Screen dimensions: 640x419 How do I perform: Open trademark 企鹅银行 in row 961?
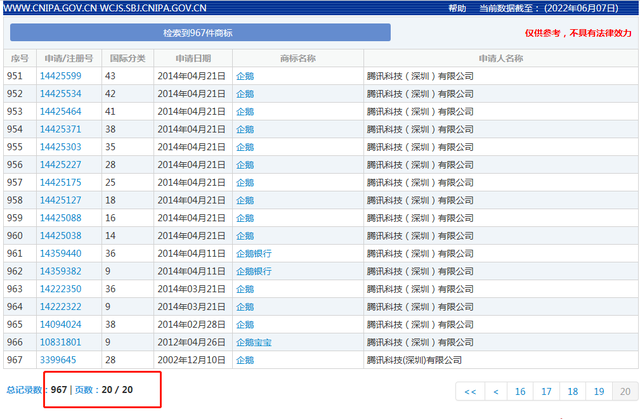point(254,253)
